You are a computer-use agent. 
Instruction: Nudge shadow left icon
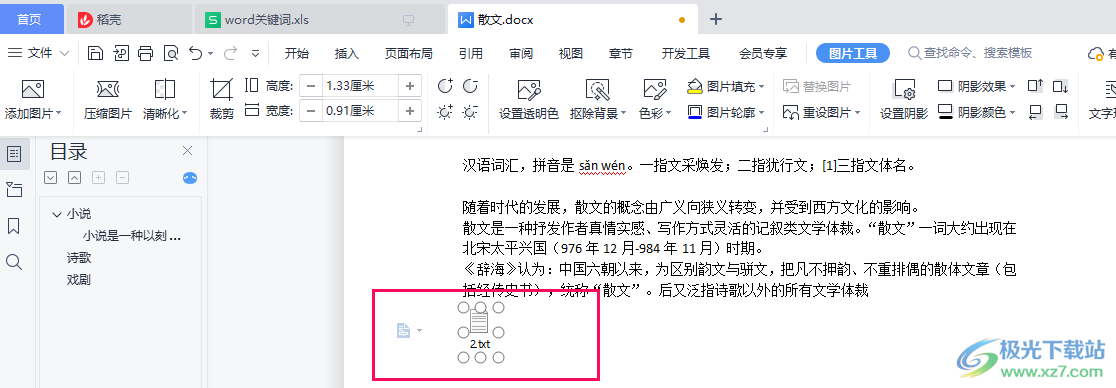[1036, 112]
